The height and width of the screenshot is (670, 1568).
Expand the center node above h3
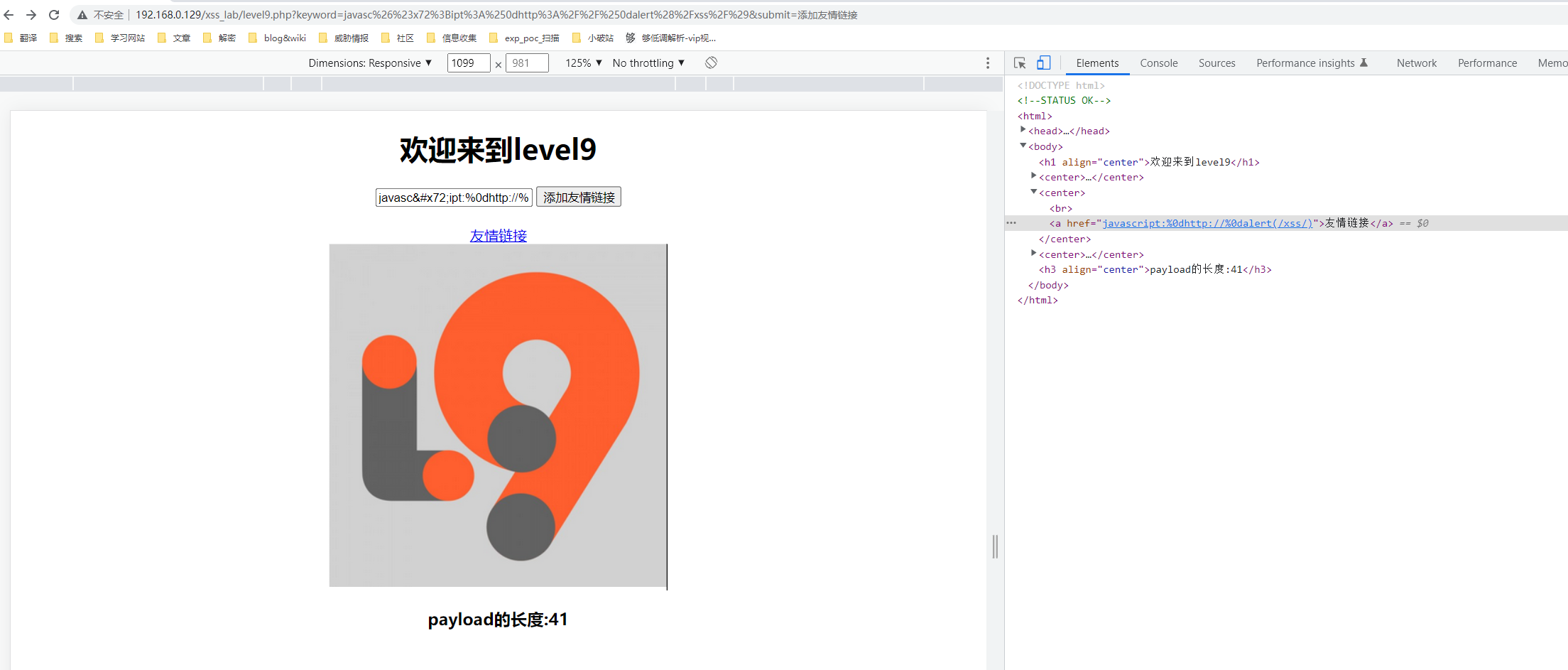tap(1033, 254)
